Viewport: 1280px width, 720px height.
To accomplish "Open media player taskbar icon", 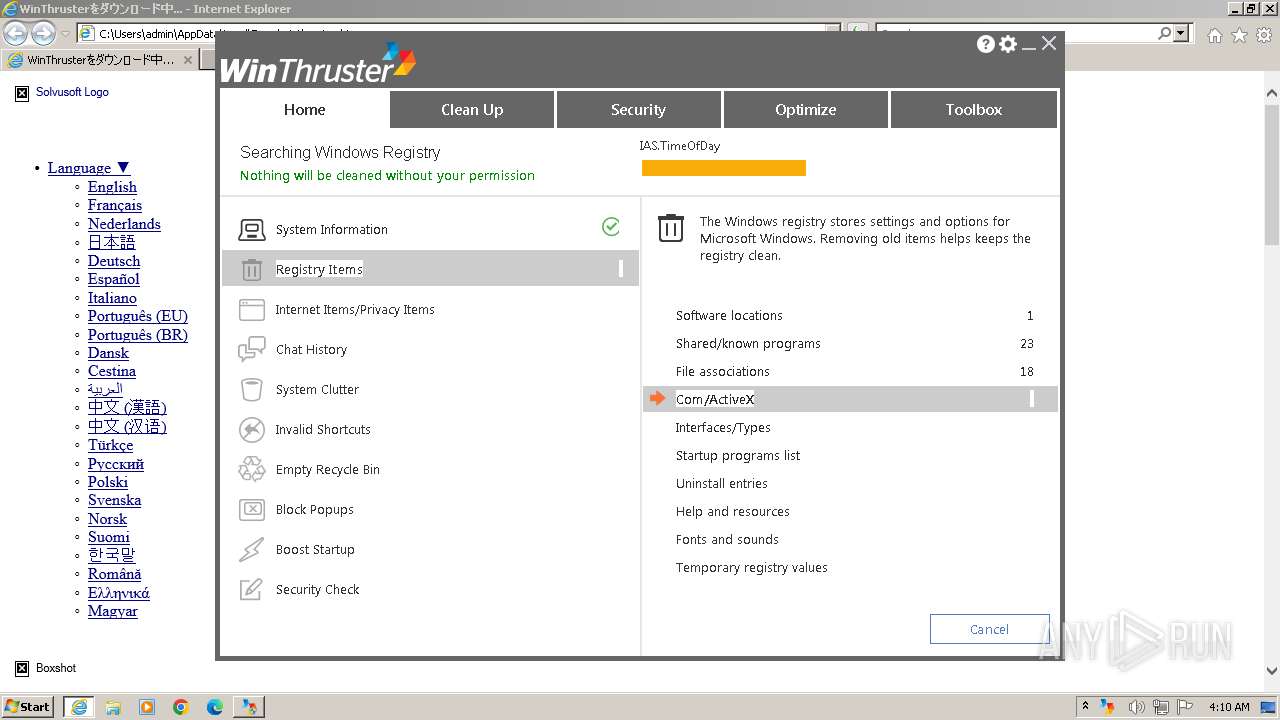I will [147, 707].
